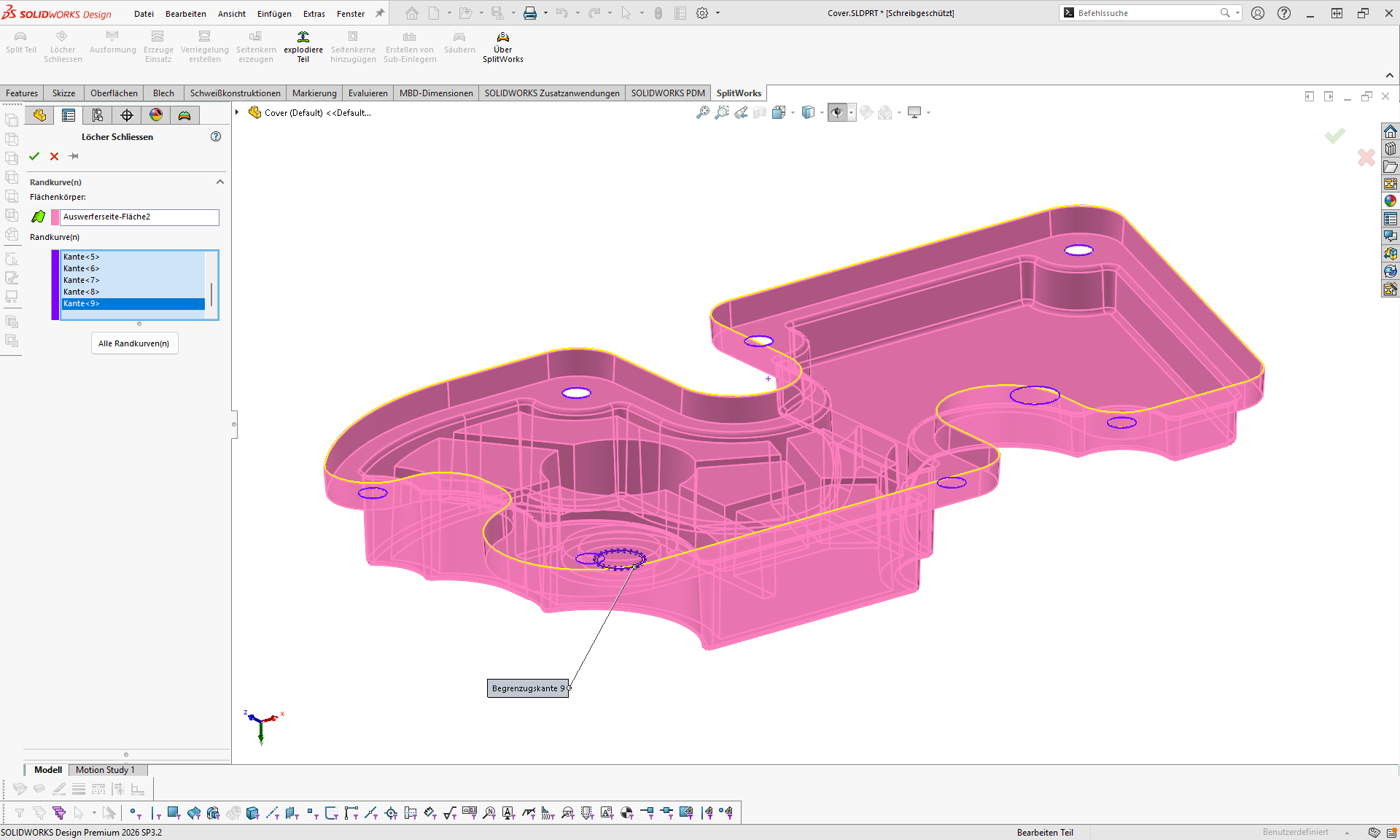The height and width of the screenshot is (840, 1400).
Task: Click the pink Flächenkörper color swatch
Action: pyautogui.click(x=55, y=217)
